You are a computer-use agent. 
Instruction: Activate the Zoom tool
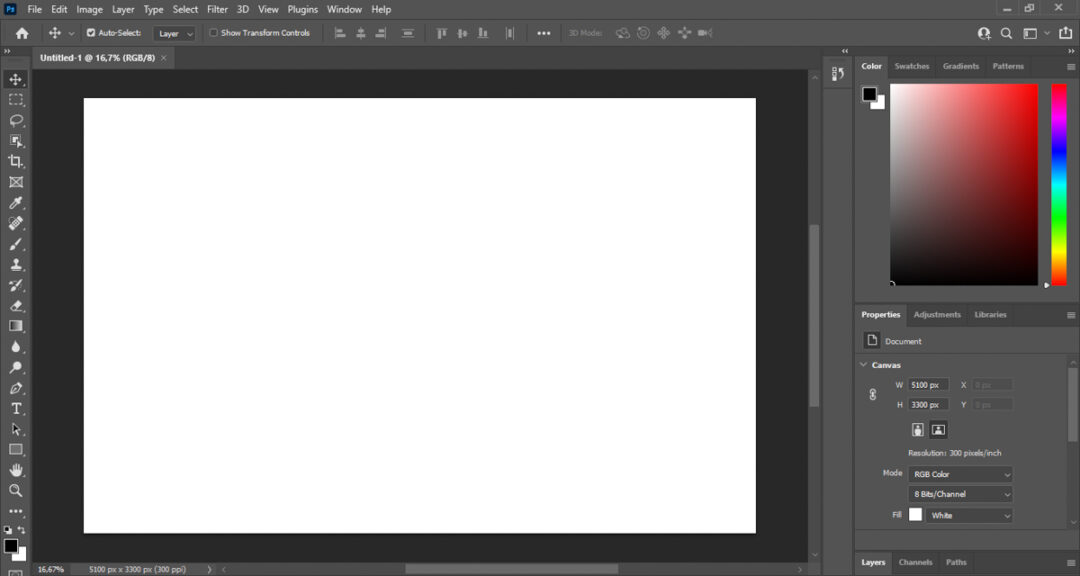pyautogui.click(x=15, y=490)
